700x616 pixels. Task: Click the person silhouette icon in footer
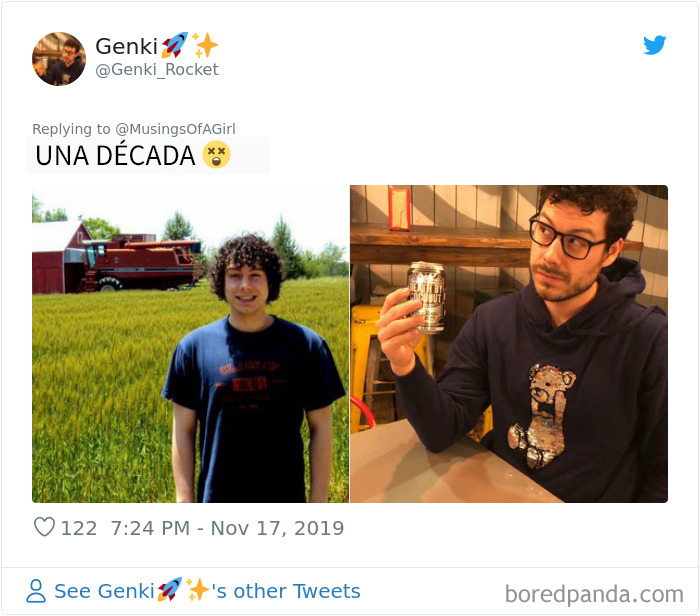pos(36,591)
